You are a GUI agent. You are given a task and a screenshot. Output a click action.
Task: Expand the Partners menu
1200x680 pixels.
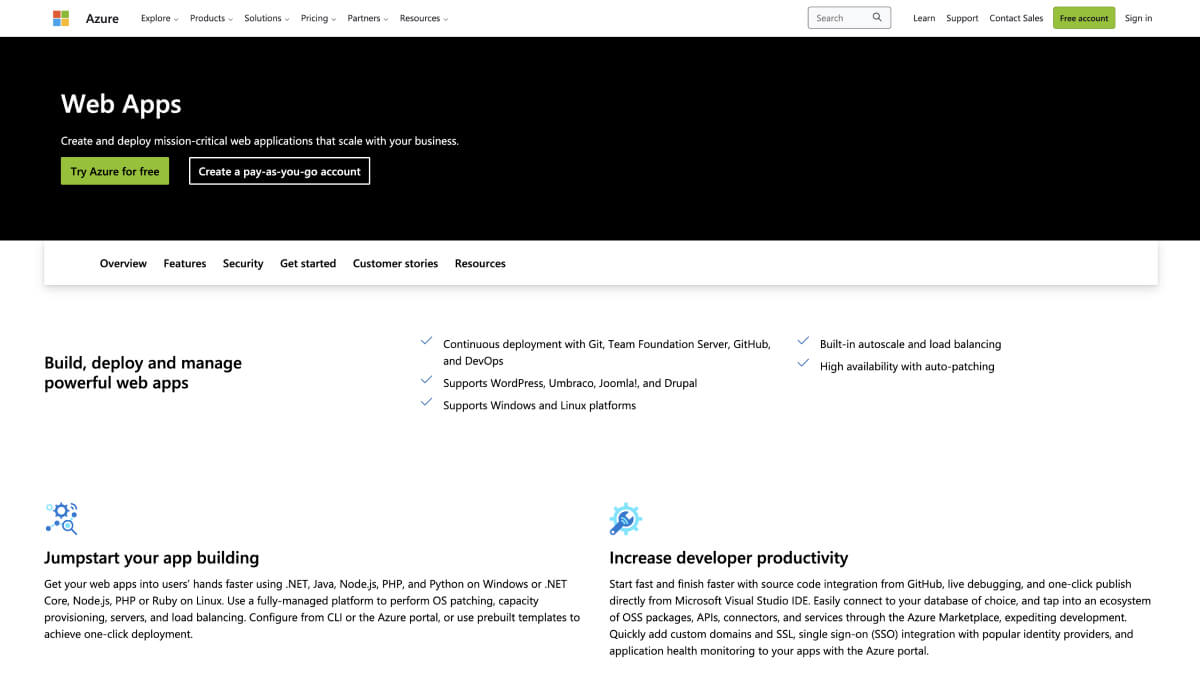368,18
